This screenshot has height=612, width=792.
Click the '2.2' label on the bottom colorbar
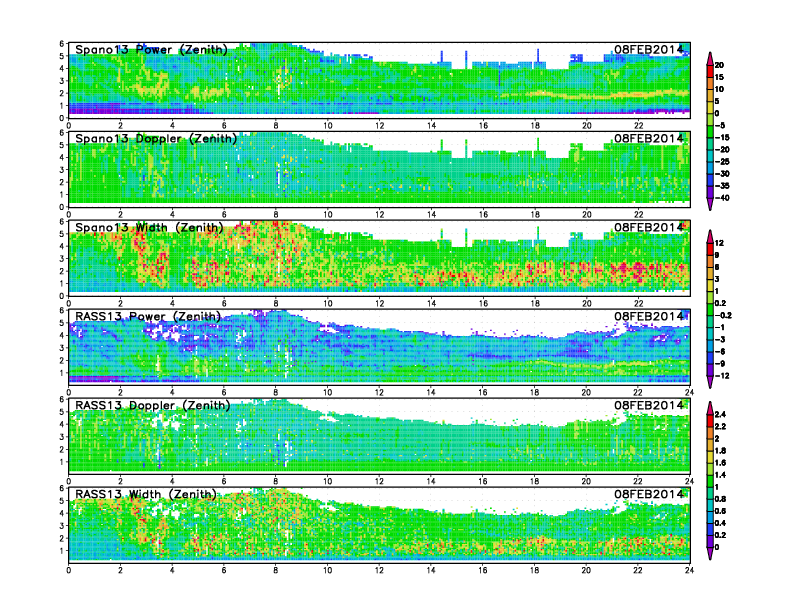click(720, 426)
